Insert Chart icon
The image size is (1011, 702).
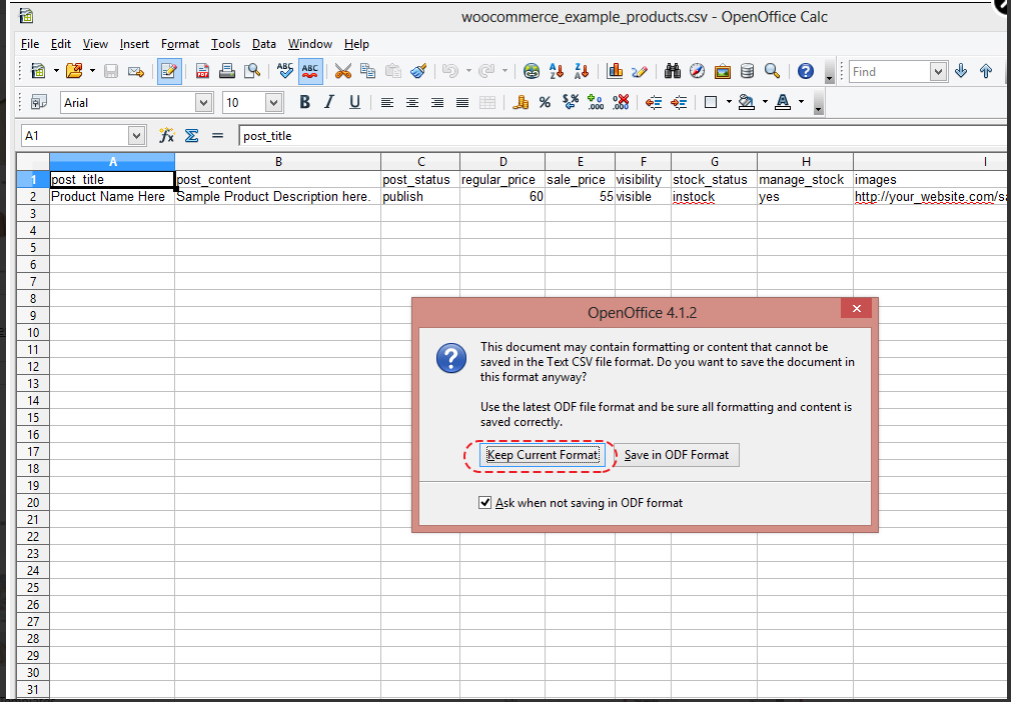pos(614,72)
